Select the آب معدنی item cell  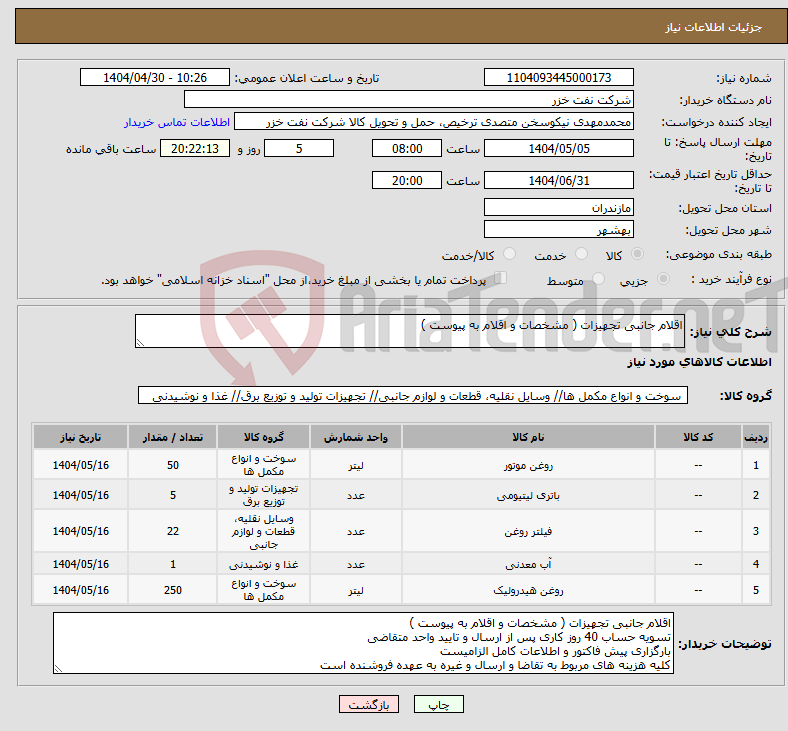tap(528, 564)
